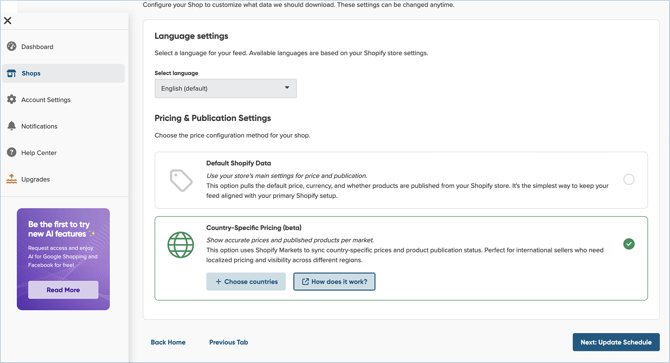Click the Notifications bell icon
670x363 pixels.
coord(12,126)
